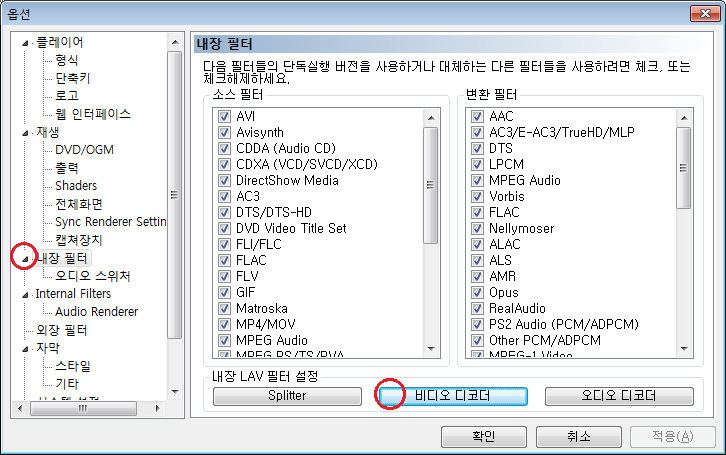The width and height of the screenshot is (726, 455).
Task: Close the 옵션 dialog window
Action: tap(705, 13)
